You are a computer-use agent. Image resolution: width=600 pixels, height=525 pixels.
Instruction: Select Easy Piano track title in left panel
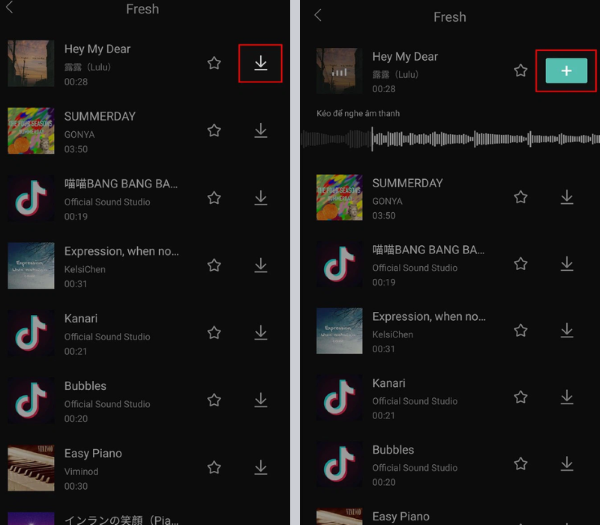tap(93, 453)
